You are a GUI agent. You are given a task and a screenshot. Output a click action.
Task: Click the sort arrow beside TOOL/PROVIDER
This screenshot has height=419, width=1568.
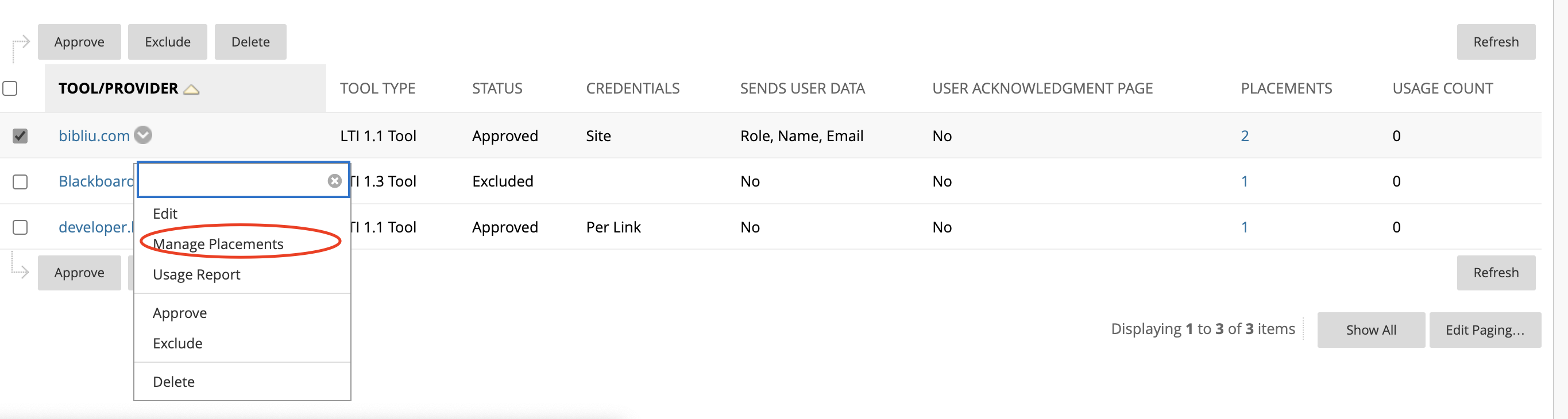point(191,90)
